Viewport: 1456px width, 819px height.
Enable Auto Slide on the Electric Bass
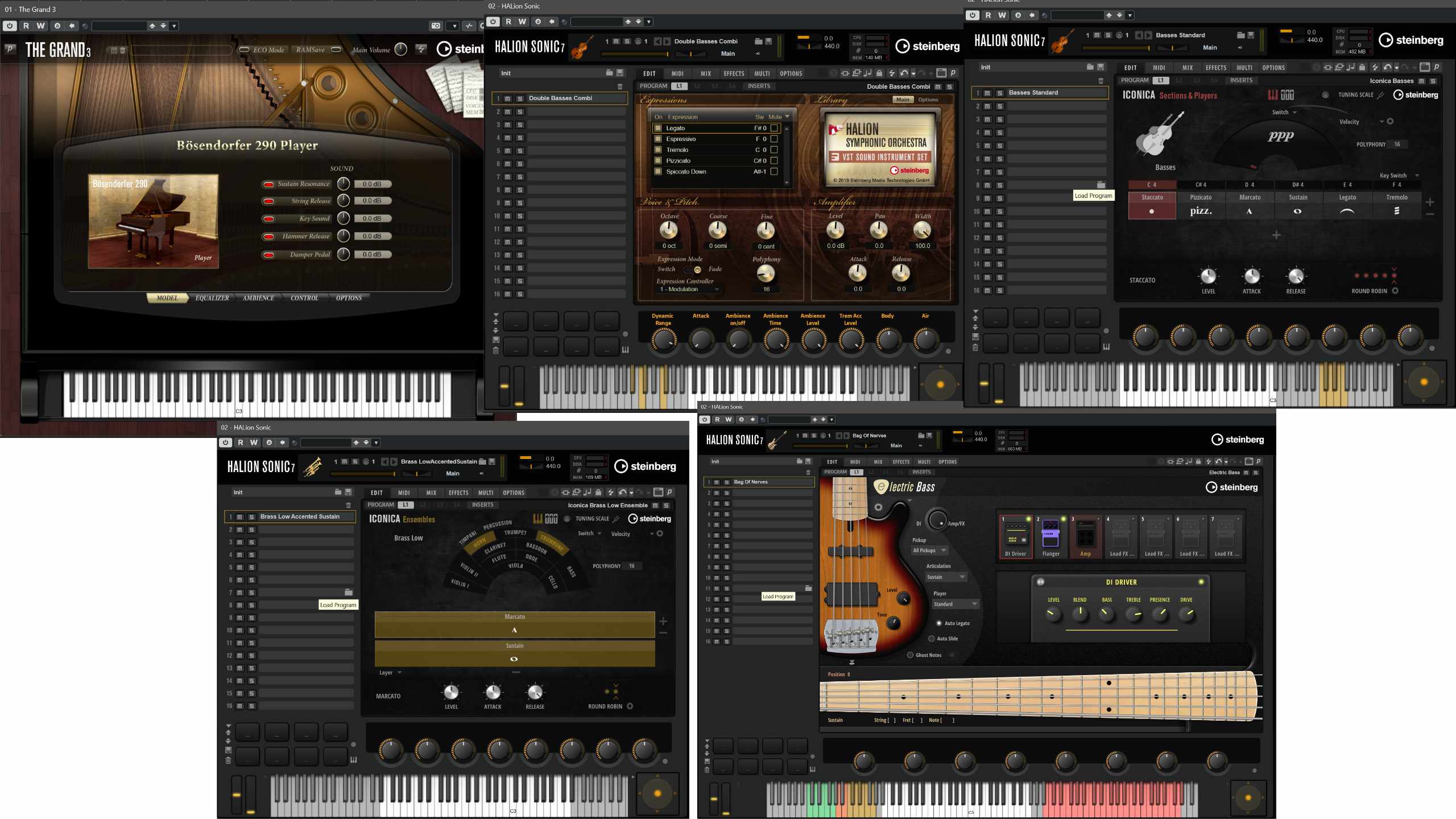pos(932,639)
